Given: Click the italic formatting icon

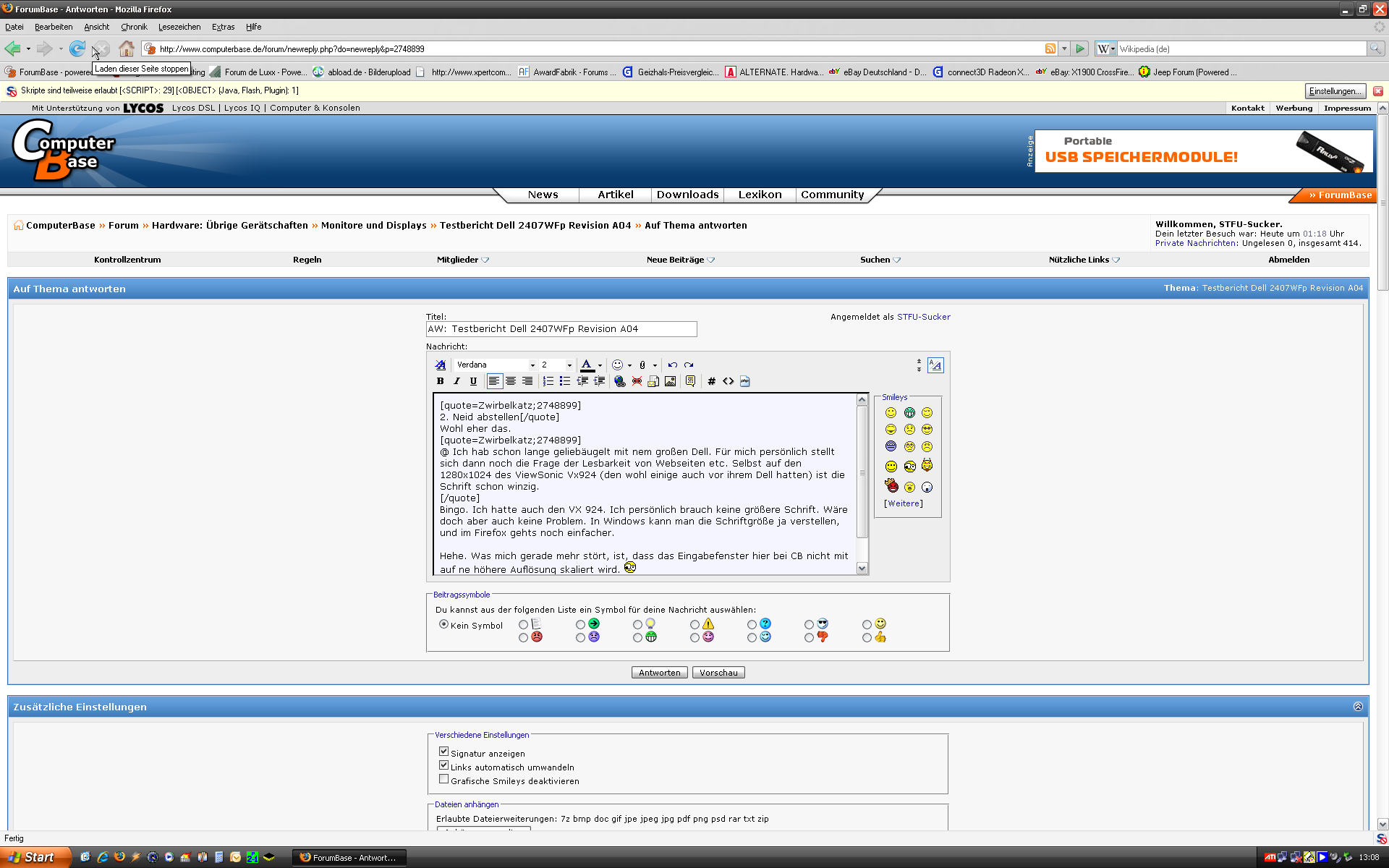Looking at the screenshot, I should coord(456,381).
